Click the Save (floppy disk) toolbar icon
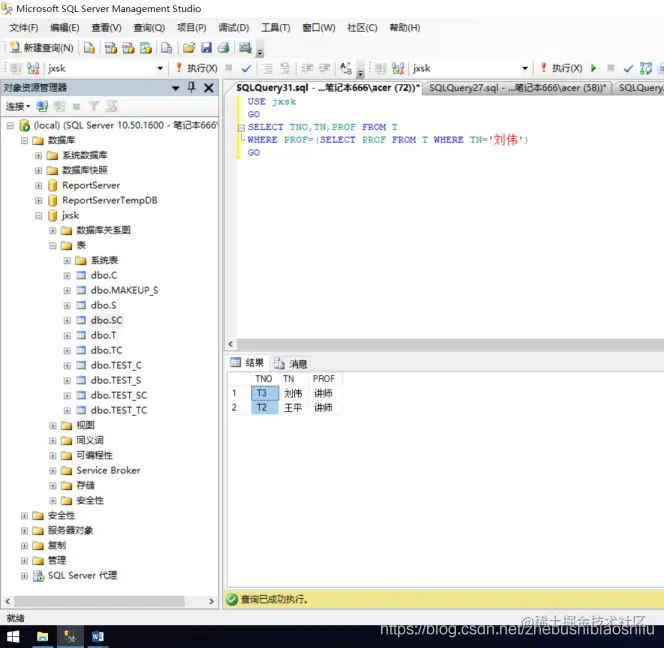This screenshot has width=664, height=648. point(206,48)
